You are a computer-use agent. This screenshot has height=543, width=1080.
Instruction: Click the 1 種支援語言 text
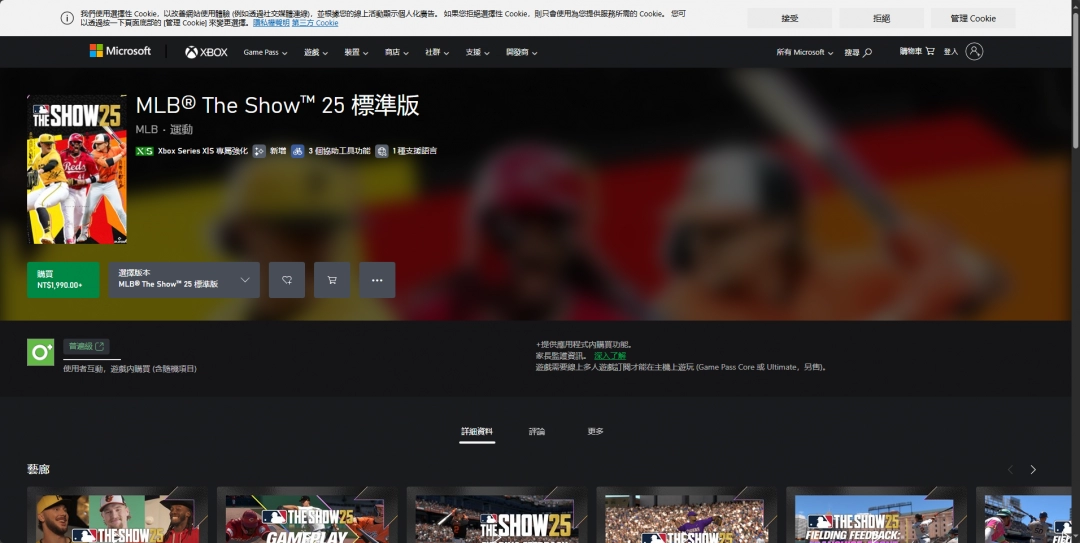click(415, 151)
